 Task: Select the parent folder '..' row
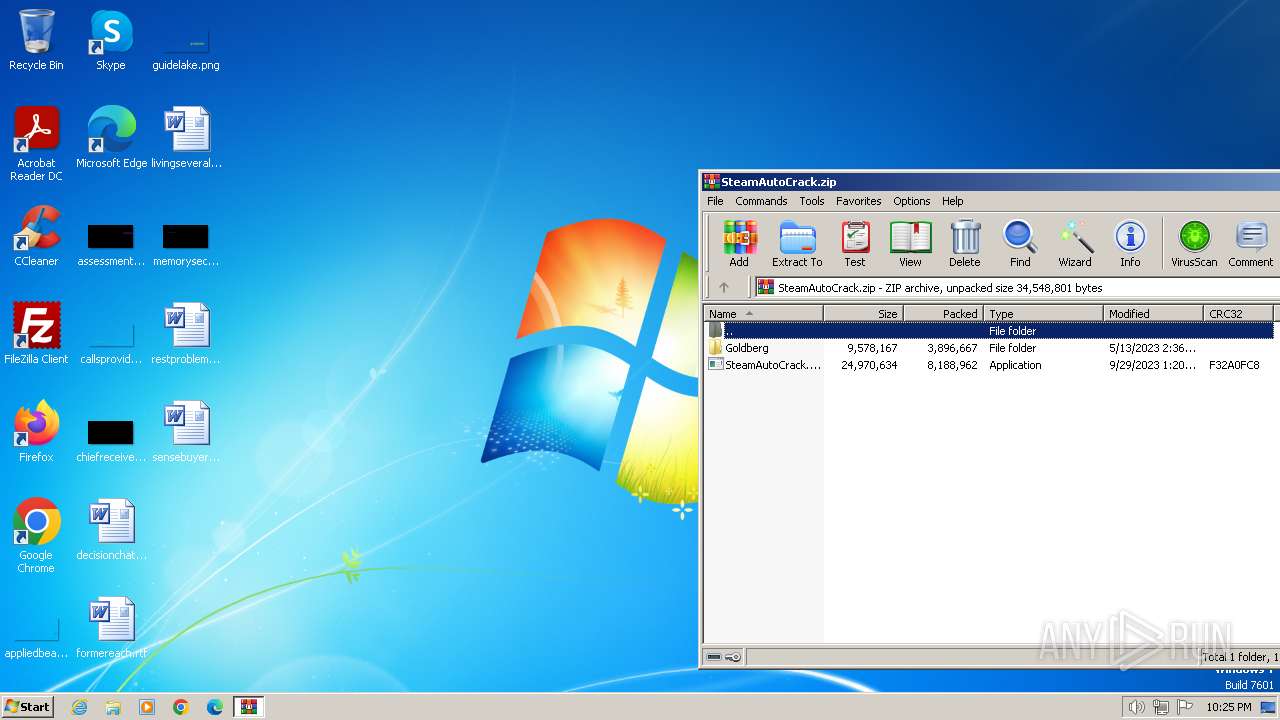989,330
